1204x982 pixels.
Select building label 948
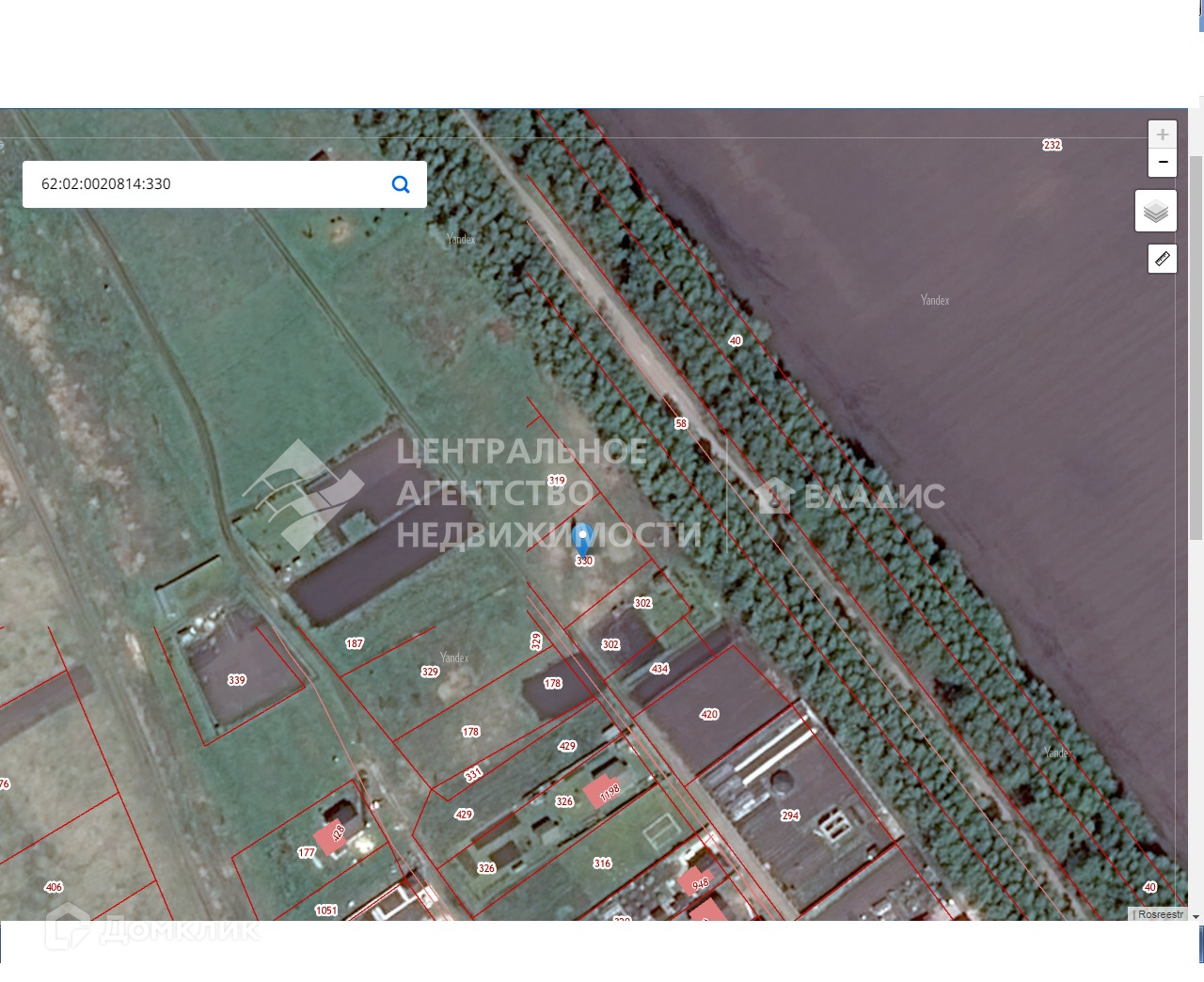point(701,884)
